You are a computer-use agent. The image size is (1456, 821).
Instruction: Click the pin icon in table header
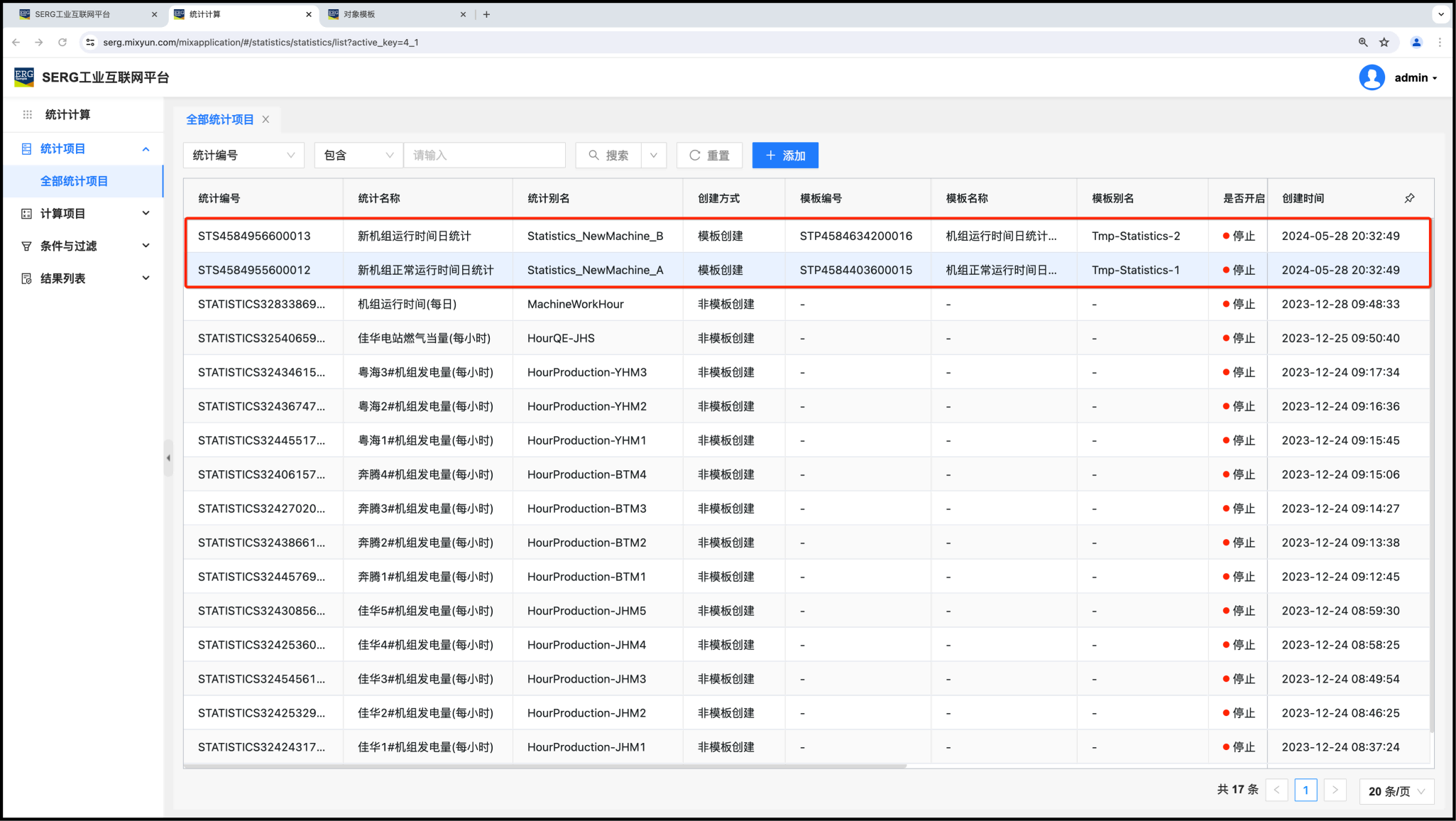1409,198
